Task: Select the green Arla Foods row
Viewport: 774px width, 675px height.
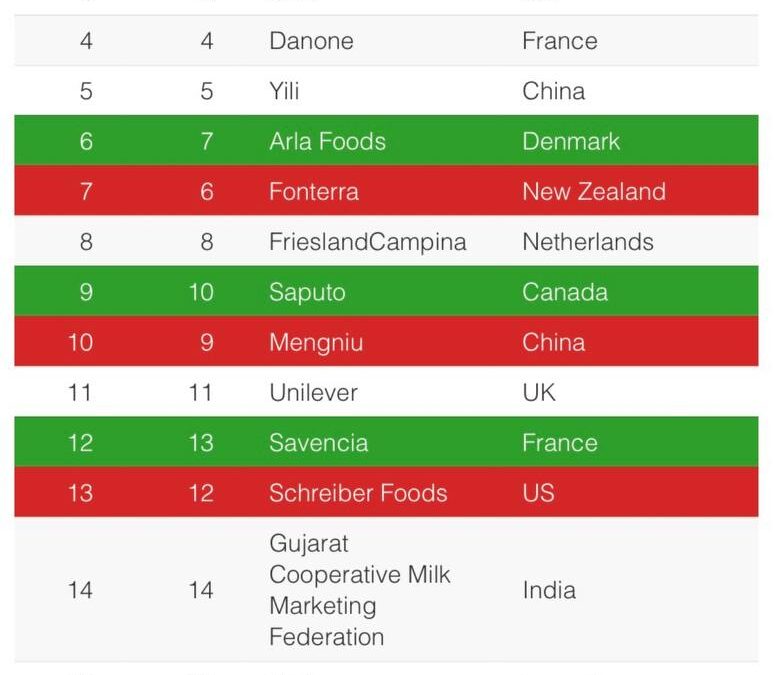Action: pyautogui.click(x=387, y=140)
